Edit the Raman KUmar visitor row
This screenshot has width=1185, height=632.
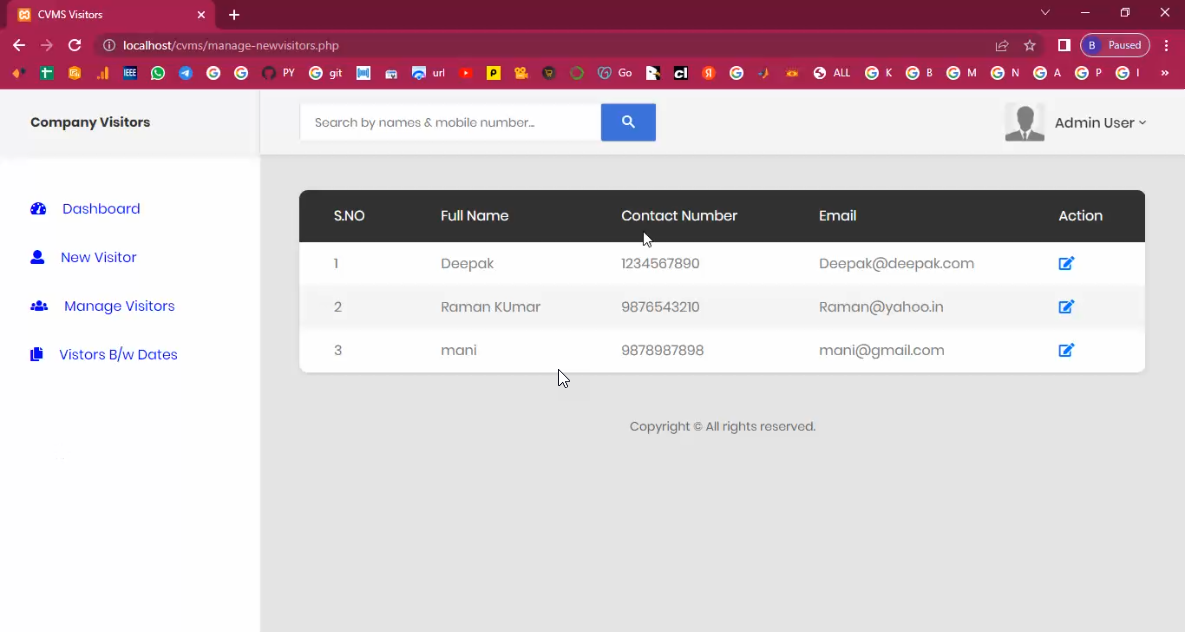point(1066,307)
